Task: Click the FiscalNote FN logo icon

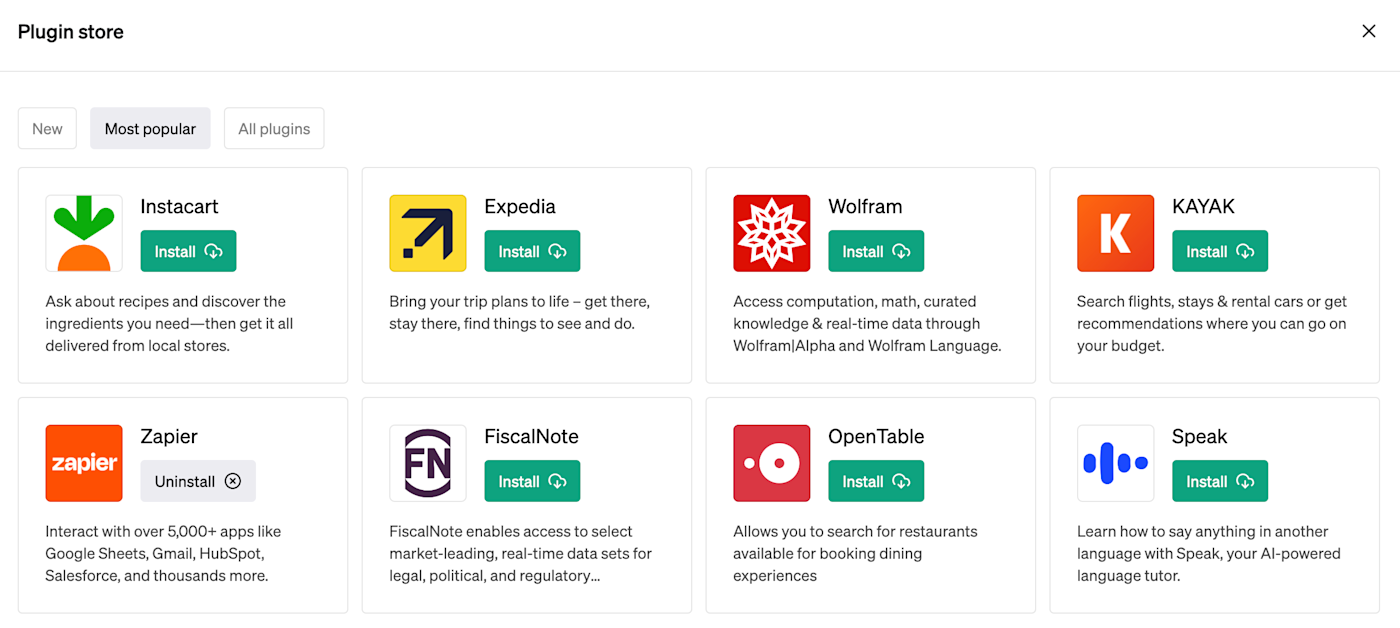Action: click(428, 463)
